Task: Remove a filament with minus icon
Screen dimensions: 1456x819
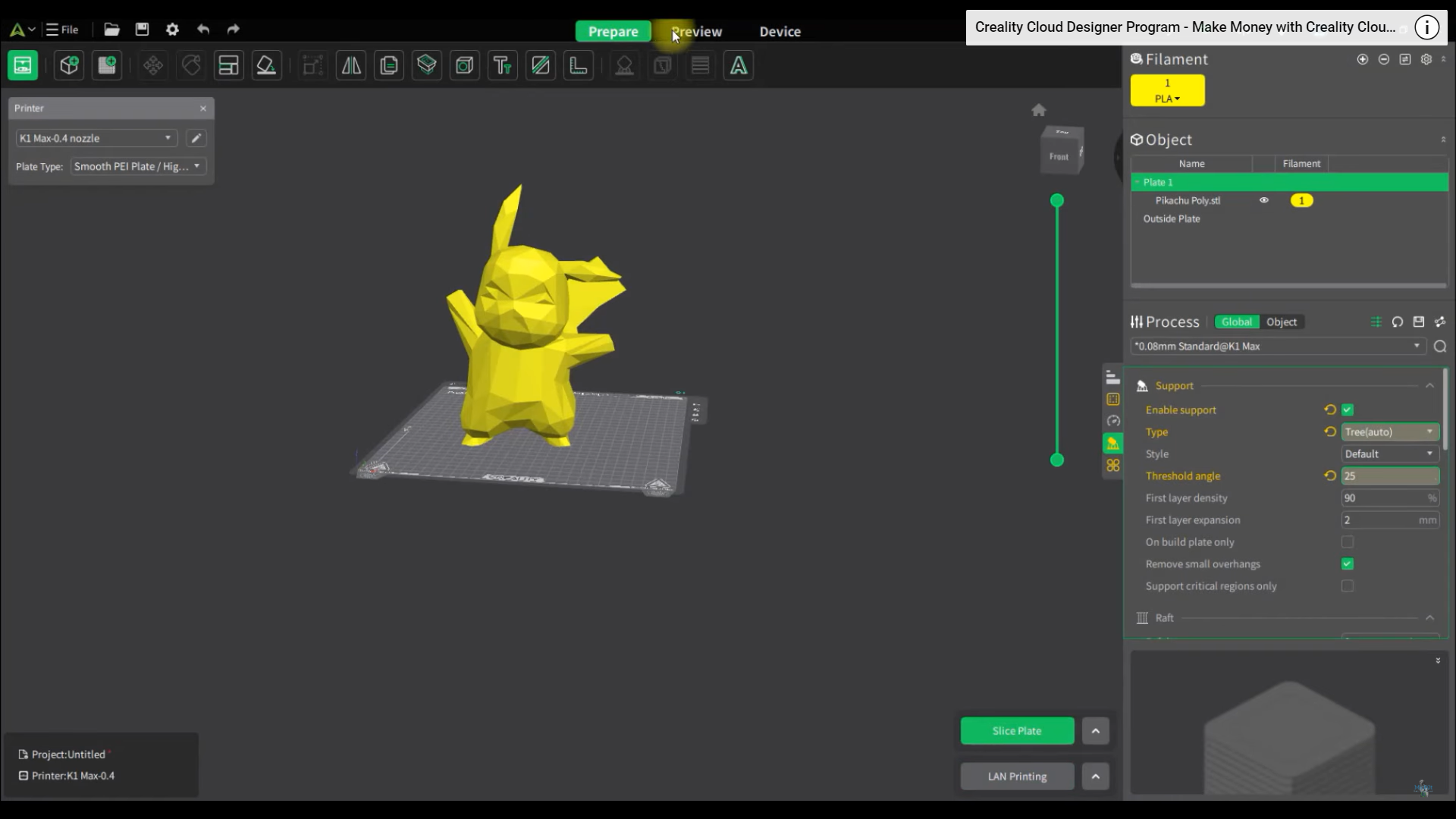Action: coord(1384,59)
